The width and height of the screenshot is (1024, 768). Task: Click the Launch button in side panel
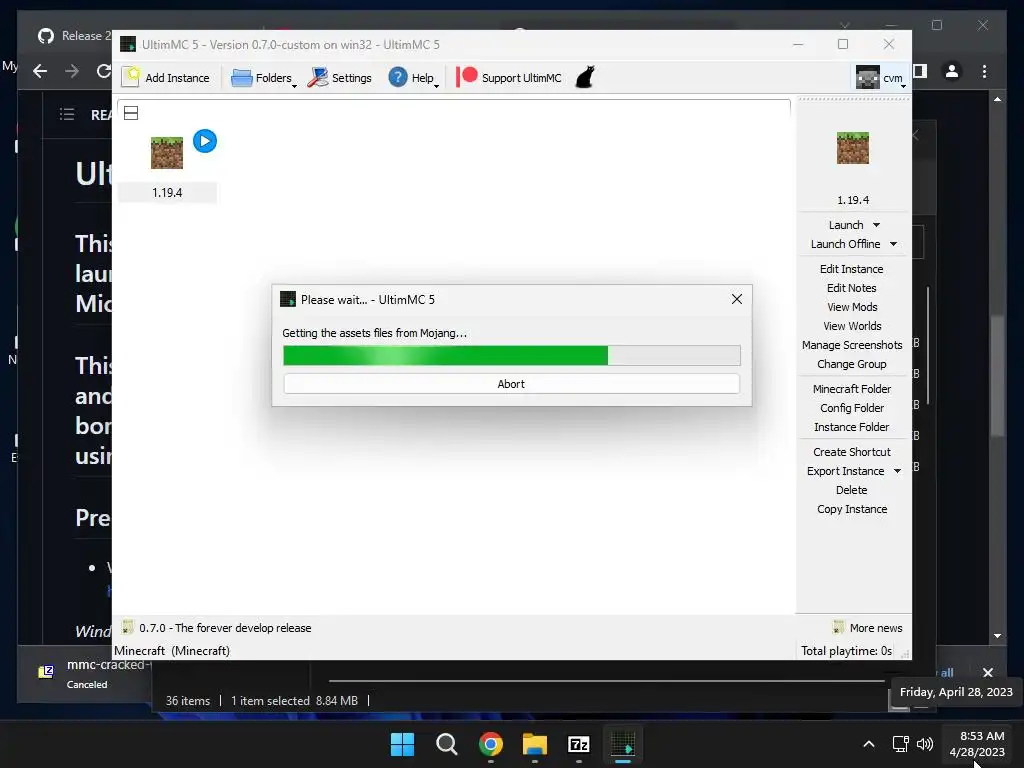[x=846, y=225]
